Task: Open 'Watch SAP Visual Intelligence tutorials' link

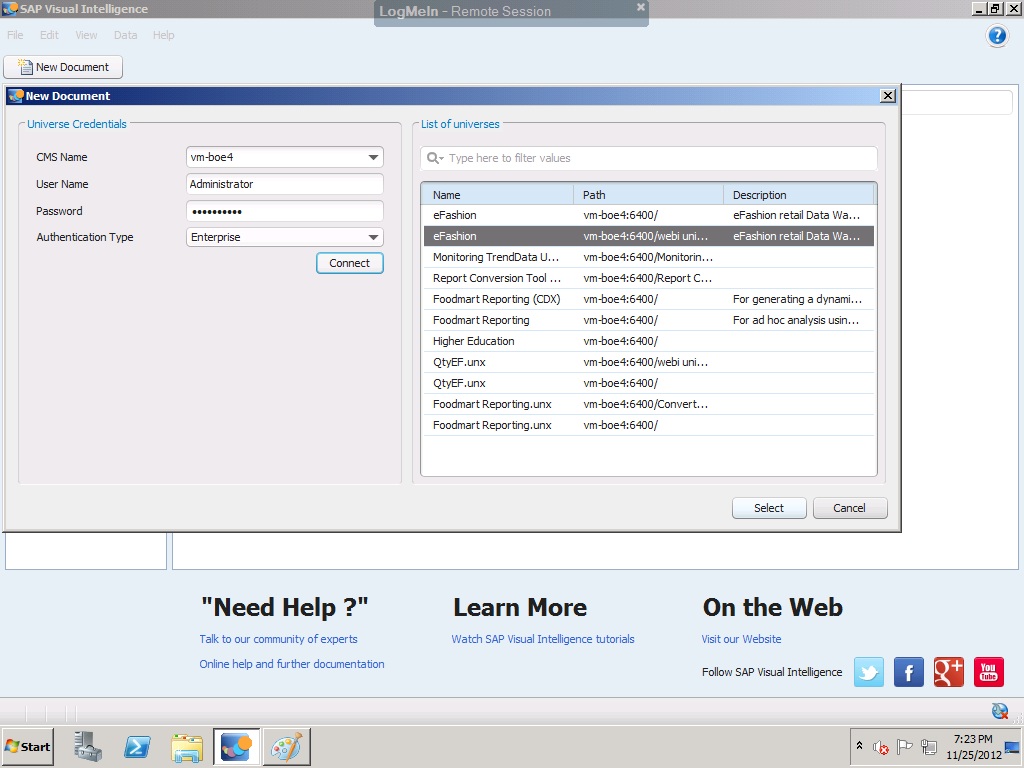Action: point(543,639)
